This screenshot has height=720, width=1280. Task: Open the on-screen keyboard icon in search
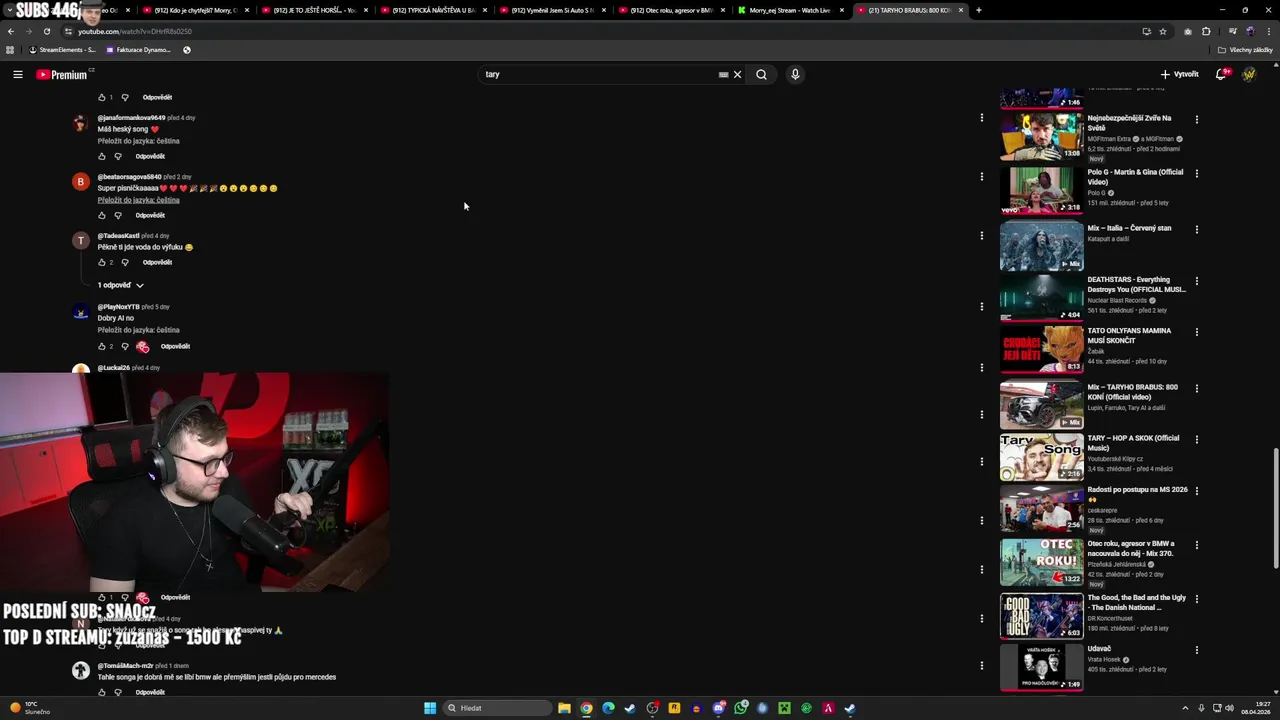[723, 74]
